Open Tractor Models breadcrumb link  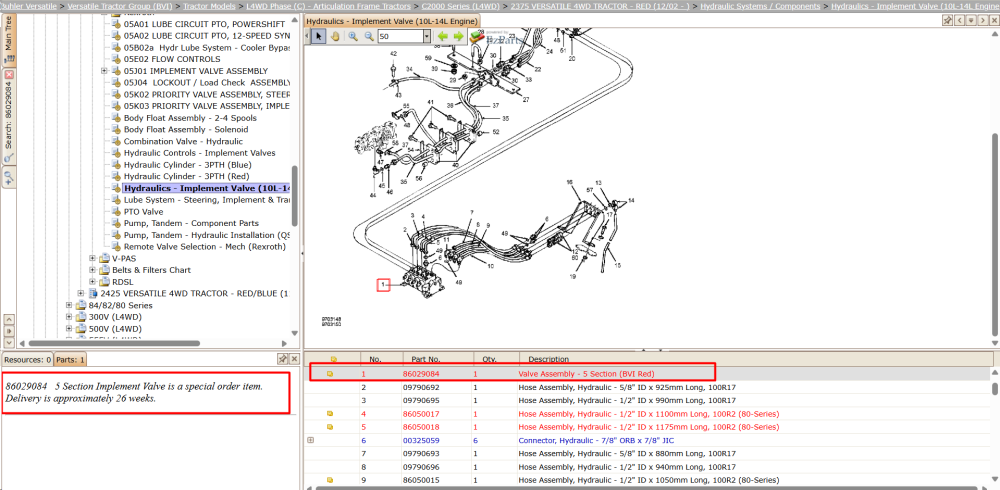pyautogui.click(x=209, y=6)
